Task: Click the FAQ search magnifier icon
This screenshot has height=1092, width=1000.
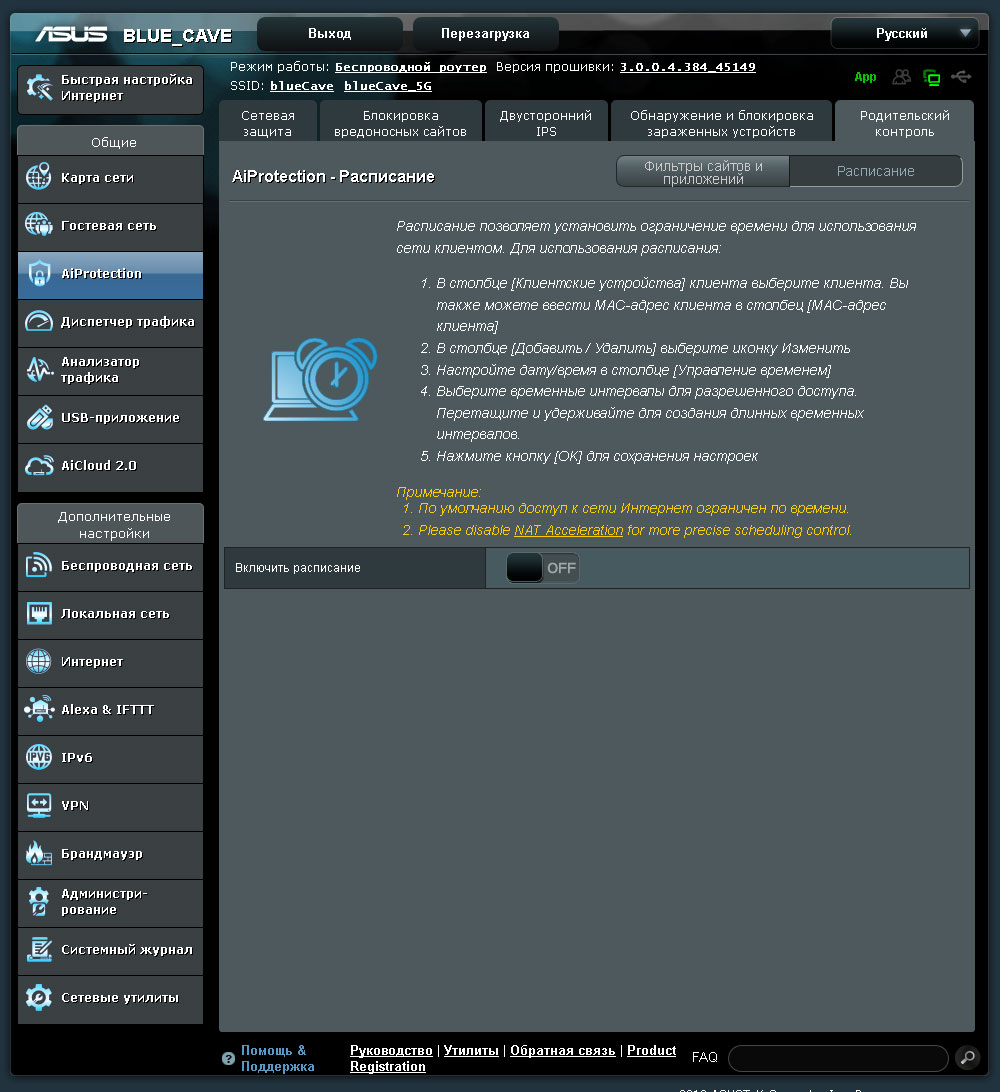Action: click(x=967, y=1058)
